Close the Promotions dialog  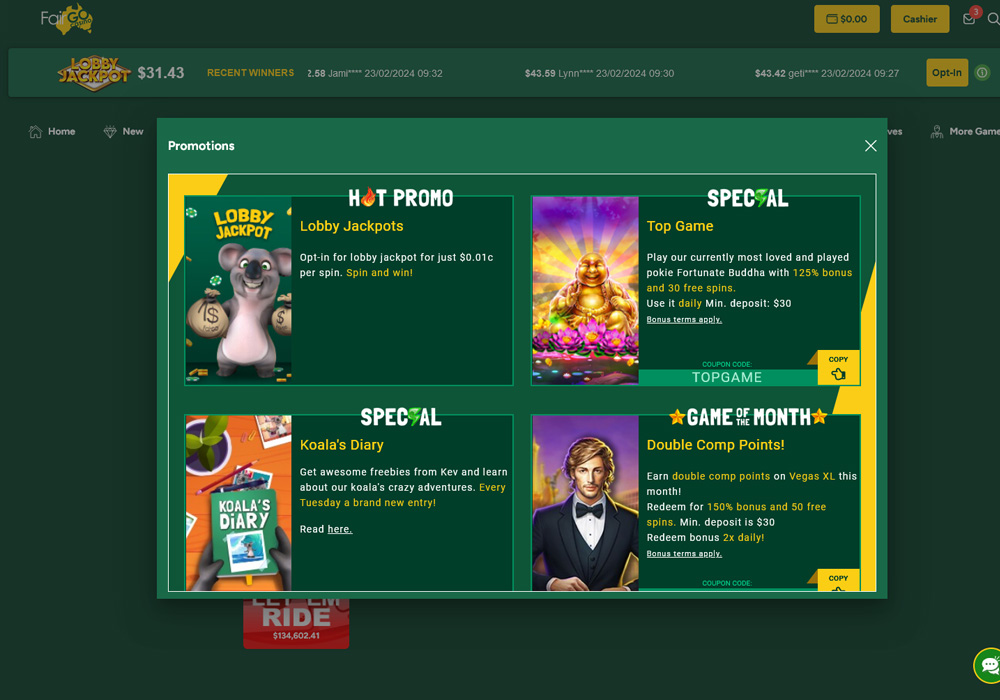pyautogui.click(x=871, y=146)
